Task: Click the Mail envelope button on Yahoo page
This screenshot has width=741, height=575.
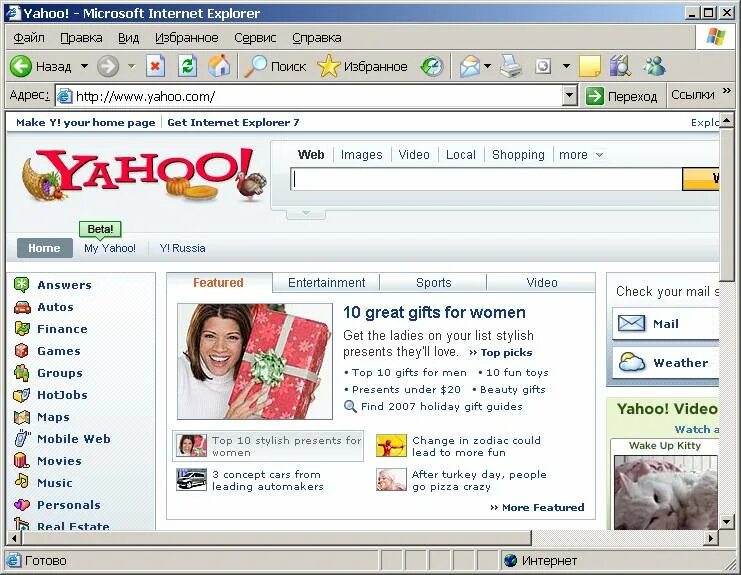Action: tap(665, 324)
